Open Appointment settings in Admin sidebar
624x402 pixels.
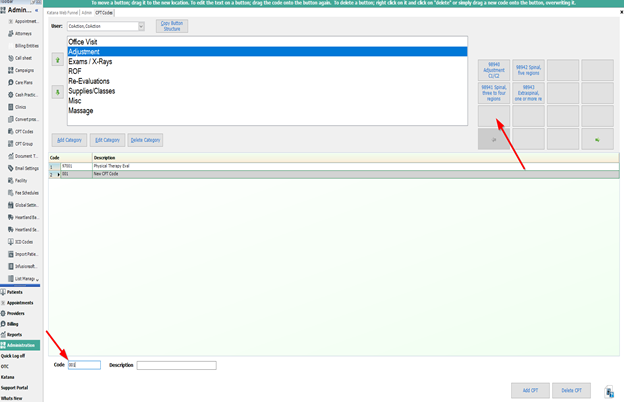tap(23, 21)
